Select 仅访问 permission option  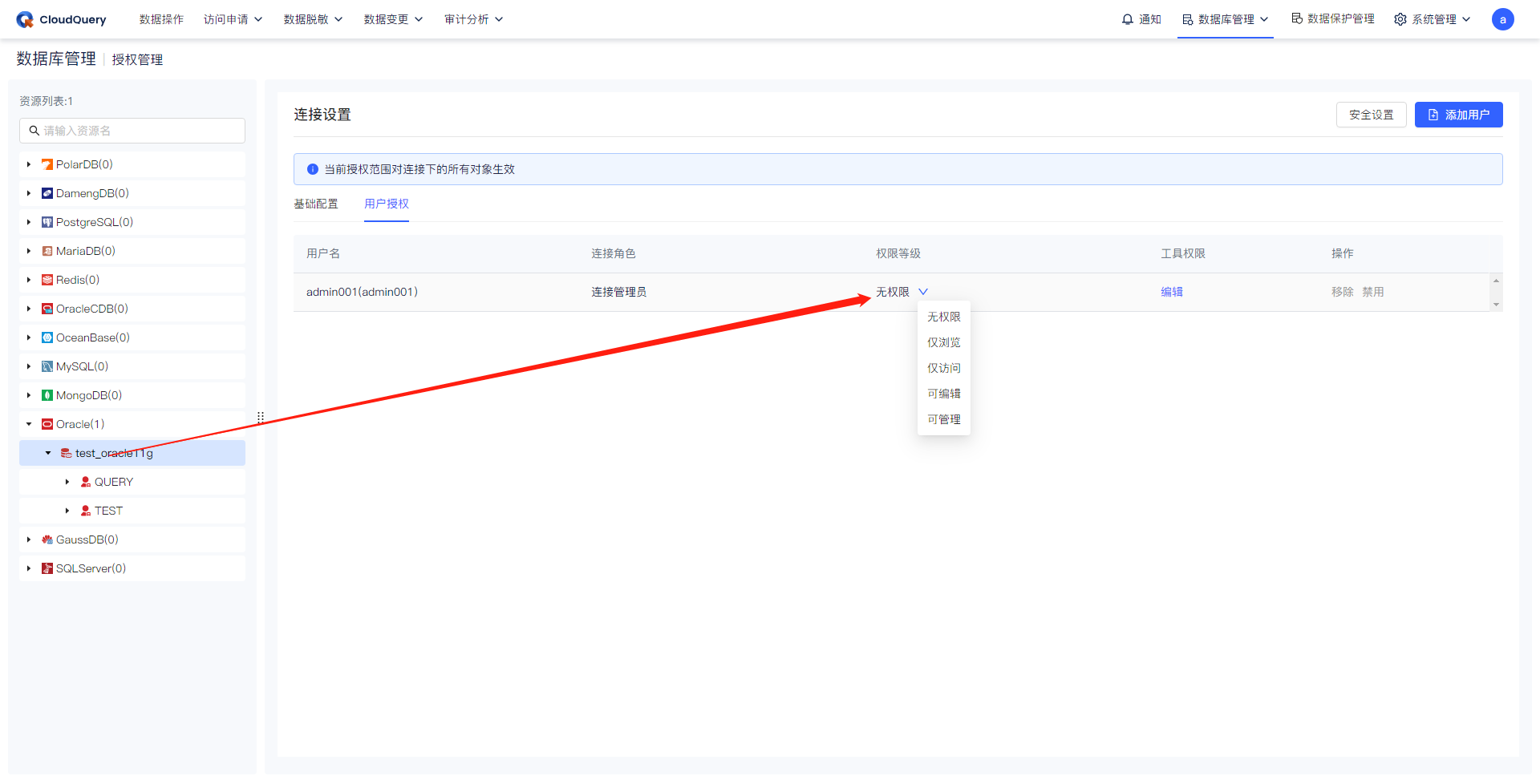[x=944, y=368]
